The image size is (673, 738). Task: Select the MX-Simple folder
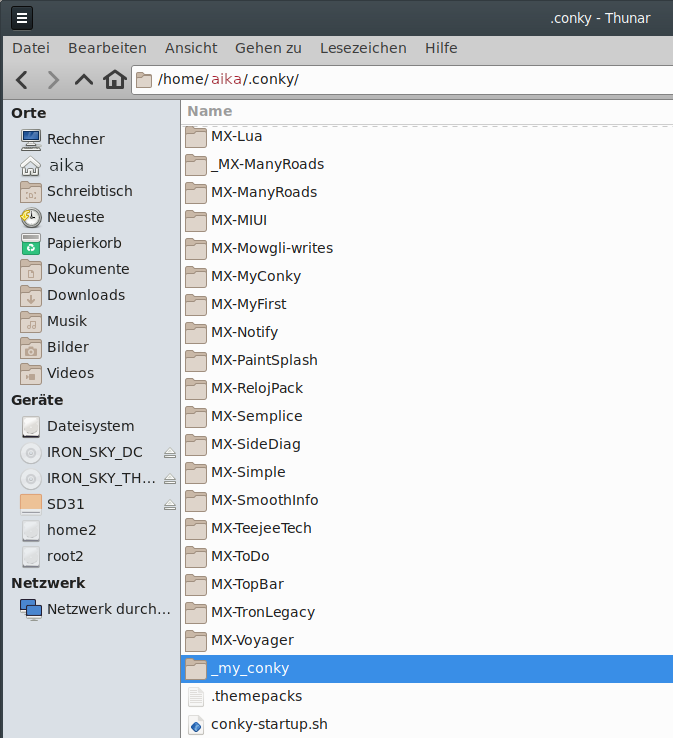(x=427, y=473)
